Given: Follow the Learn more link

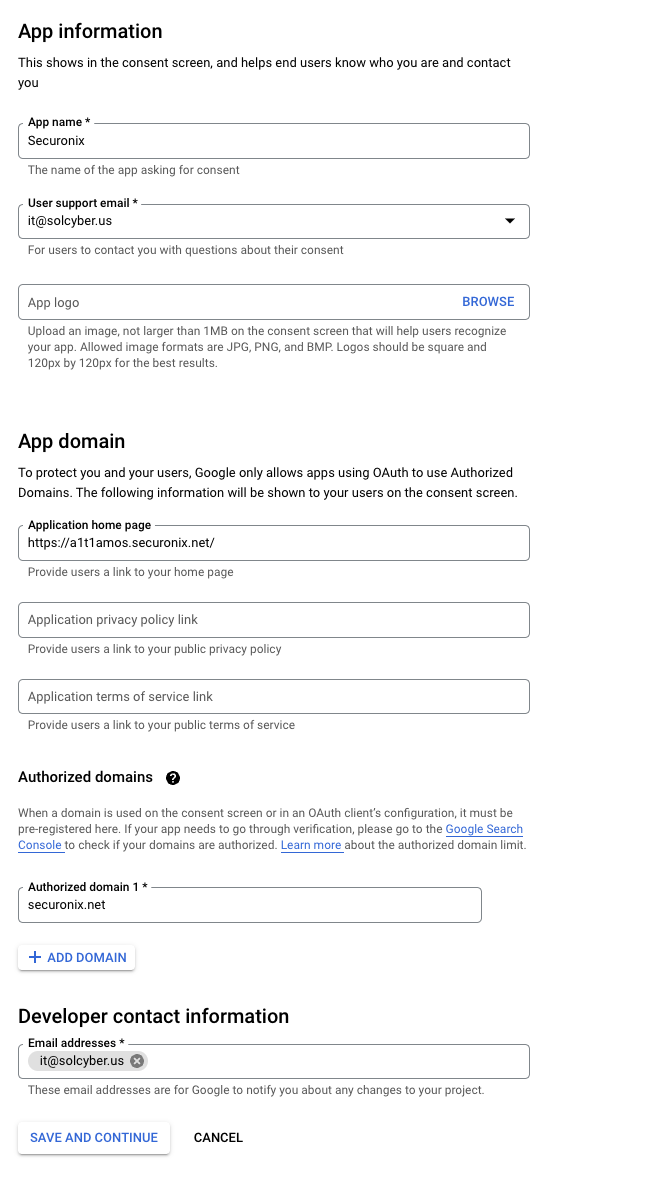Looking at the screenshot, I should (x=311, y=846).
